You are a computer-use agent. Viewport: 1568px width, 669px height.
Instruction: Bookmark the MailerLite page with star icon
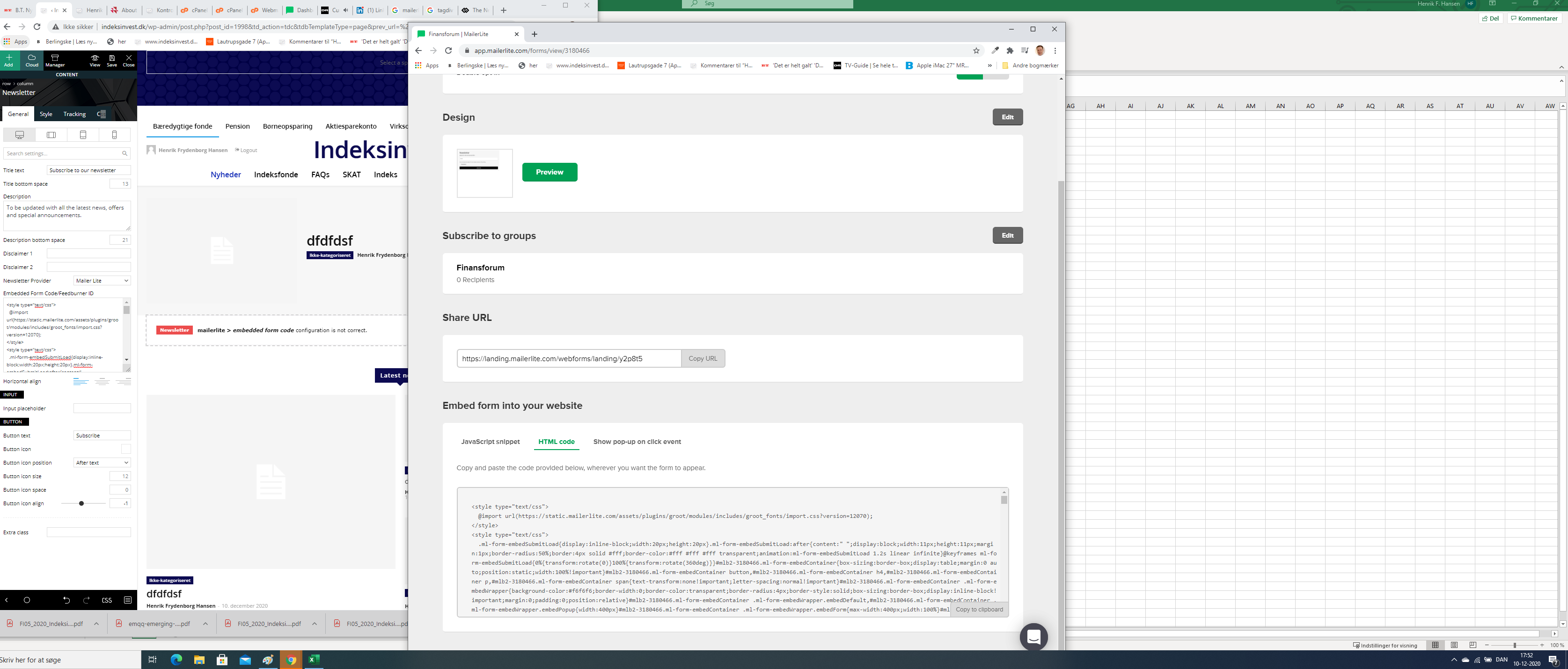(x=976, y=51)
